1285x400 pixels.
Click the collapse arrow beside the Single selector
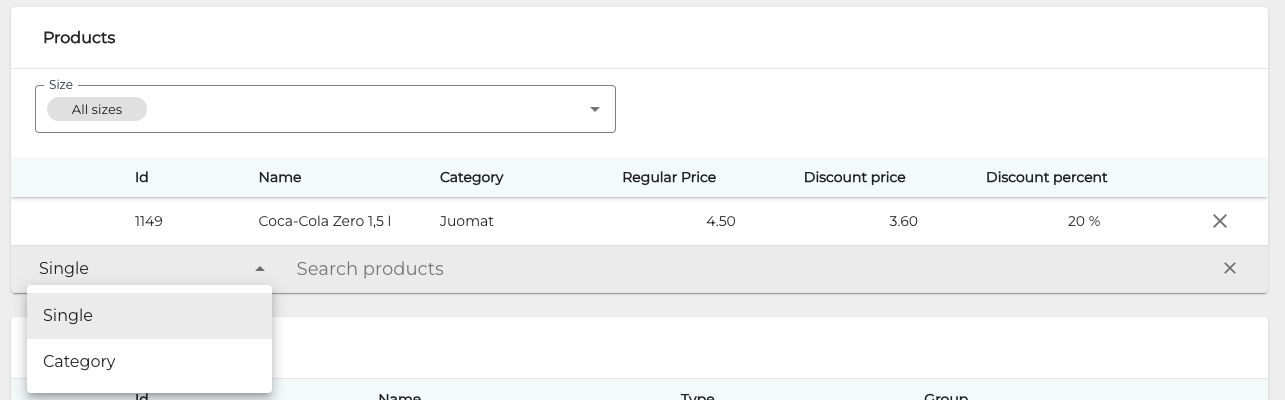(260, 269)
